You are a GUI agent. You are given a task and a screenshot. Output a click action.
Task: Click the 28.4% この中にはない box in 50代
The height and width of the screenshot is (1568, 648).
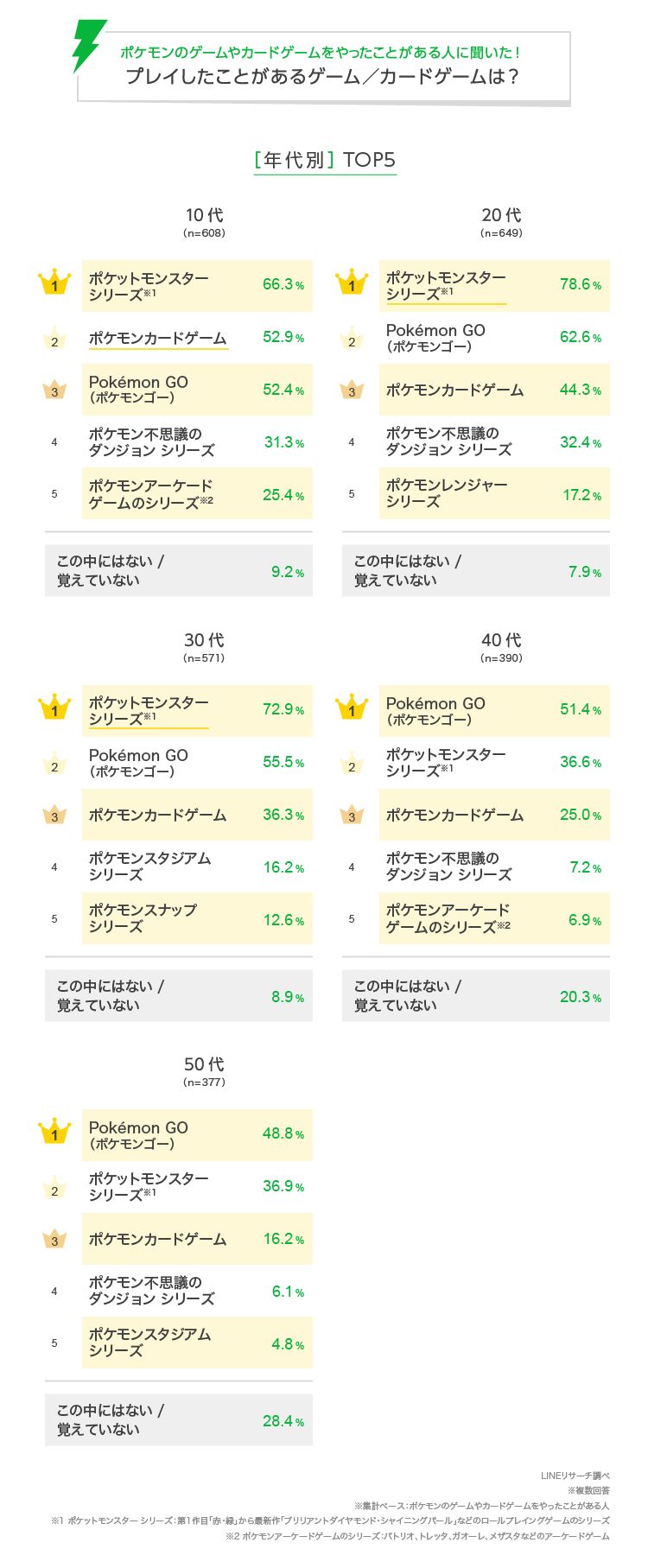(x=179, y=1420)
